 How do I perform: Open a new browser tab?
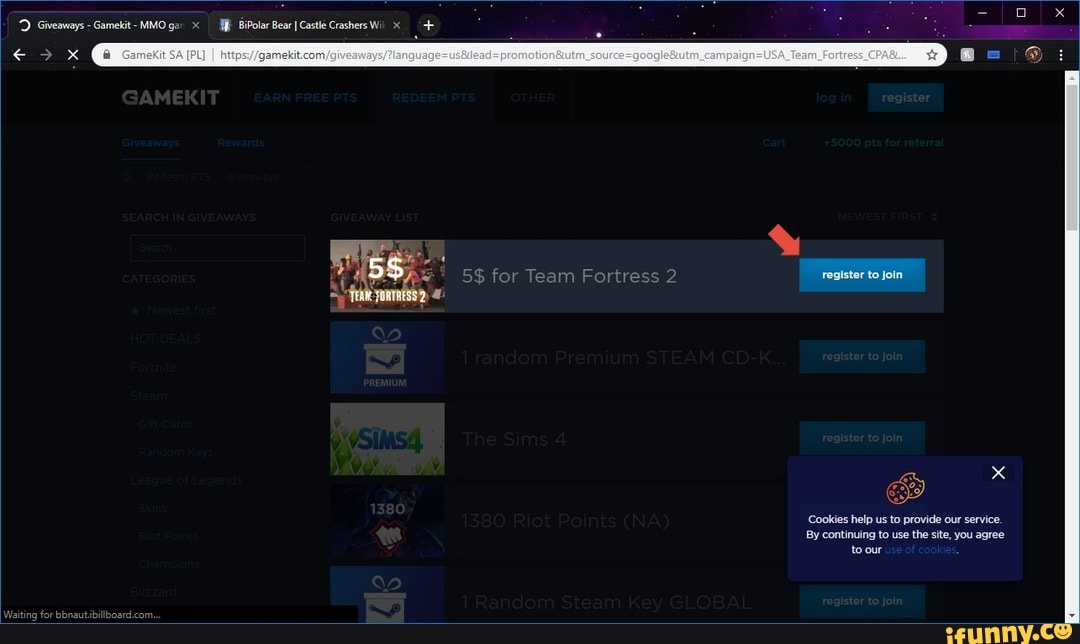click(x=428, y=24)
